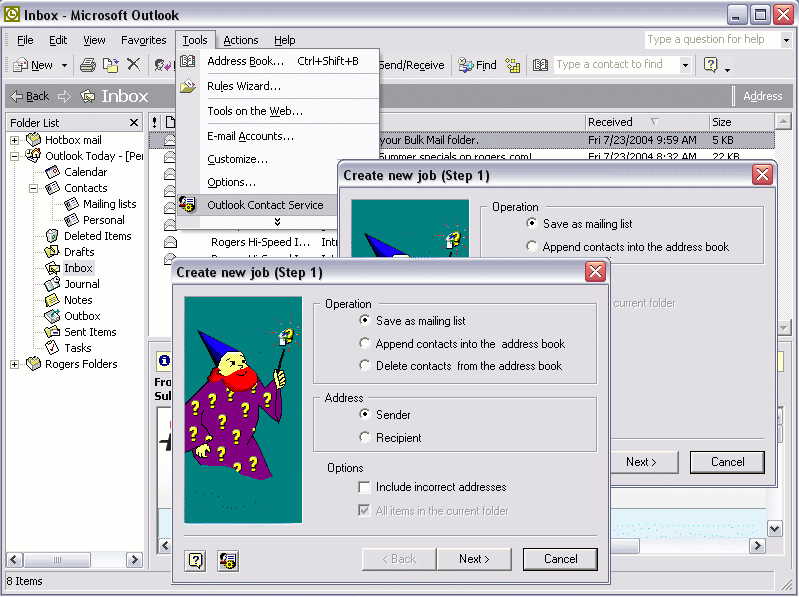Click the Address Book toolbar icon
The image size is (799, 597).
click(540, 65)
